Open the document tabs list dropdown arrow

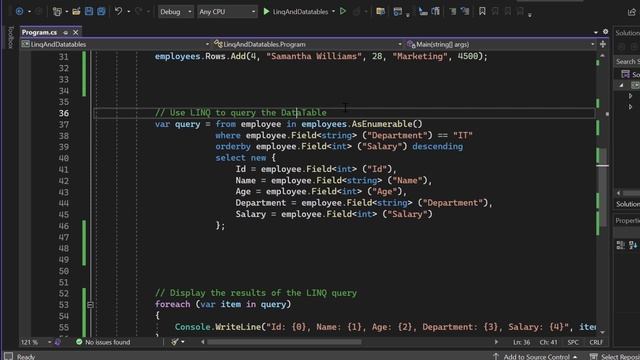click(596, 32)
